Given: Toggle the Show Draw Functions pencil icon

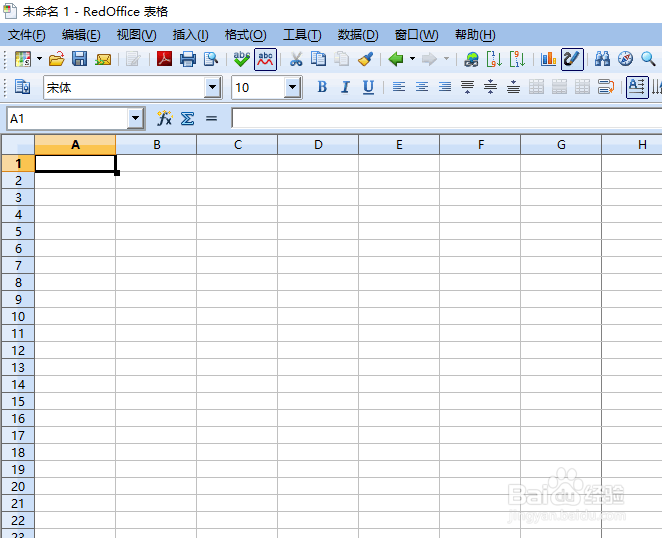Looking at the screenshot, I should click(572, 59).
